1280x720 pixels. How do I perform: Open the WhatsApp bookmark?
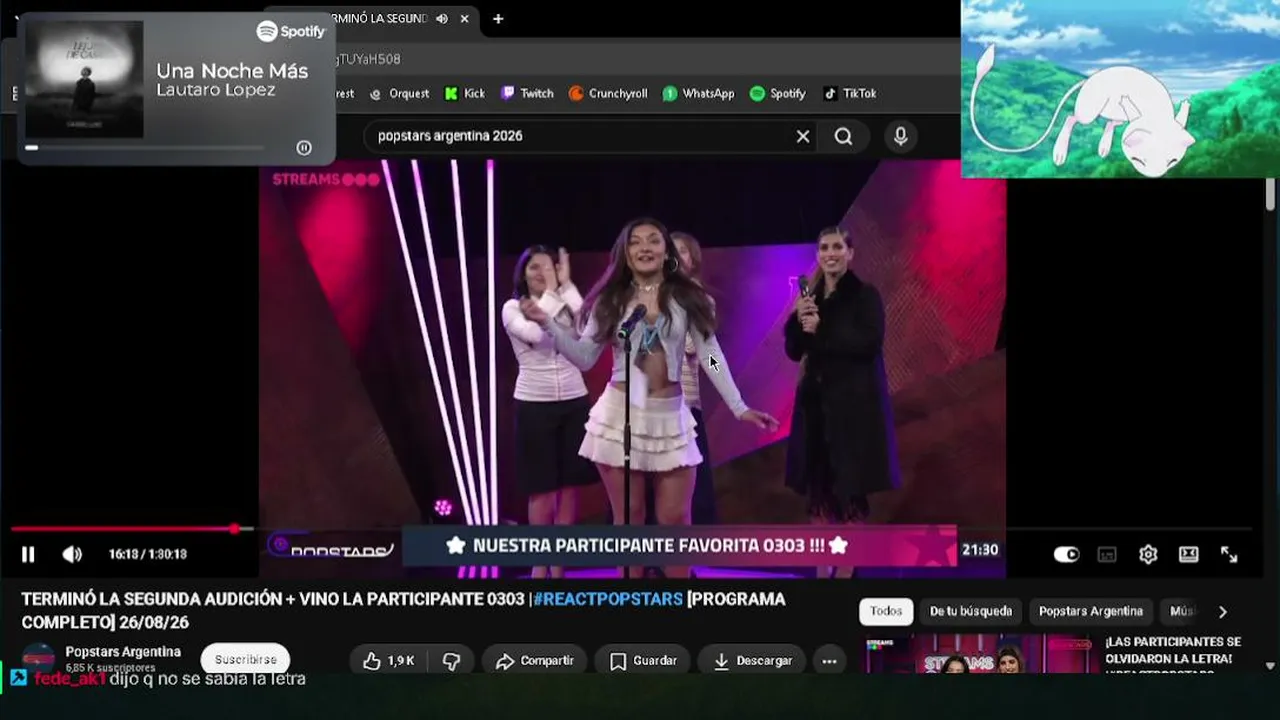(x=698, y=93)
